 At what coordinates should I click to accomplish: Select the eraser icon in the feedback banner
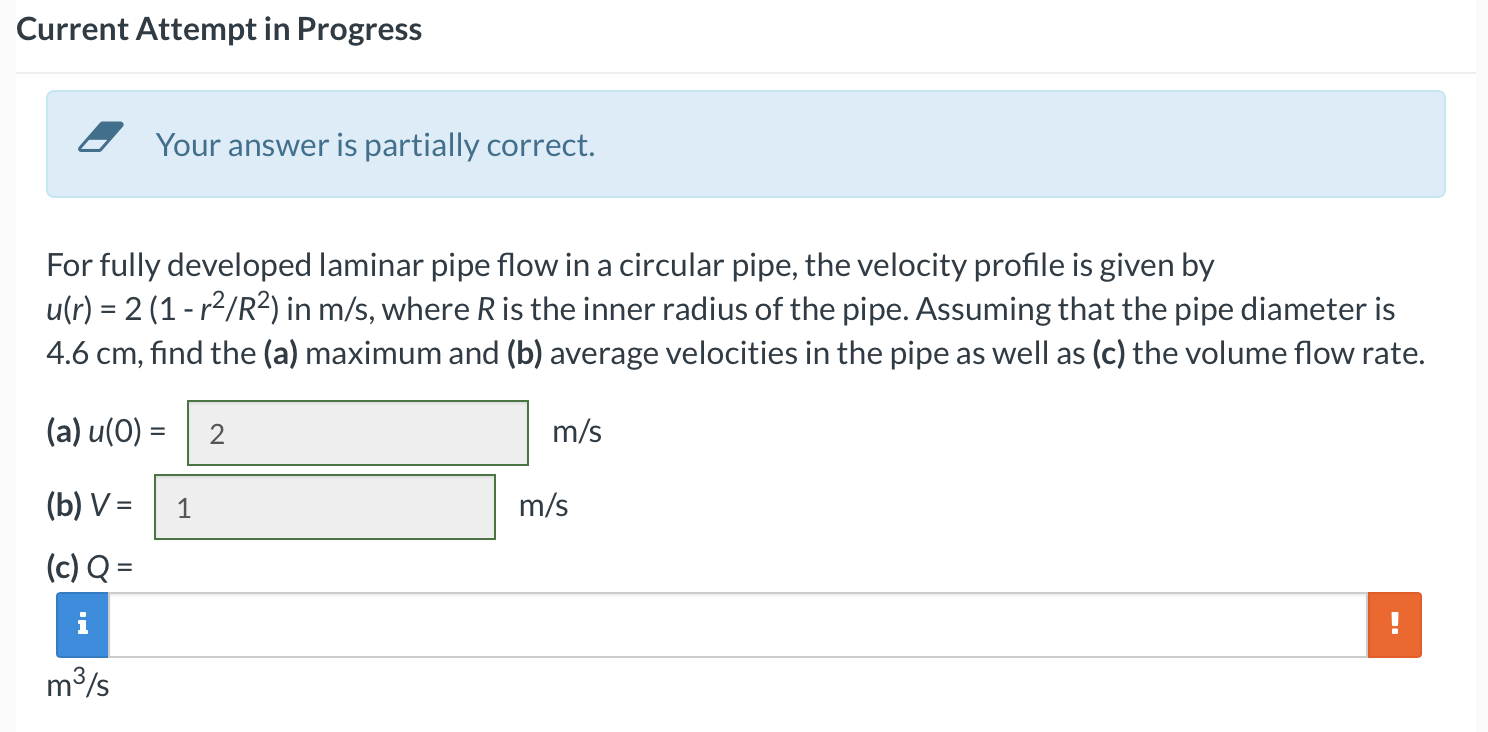(x=100, y=140)
